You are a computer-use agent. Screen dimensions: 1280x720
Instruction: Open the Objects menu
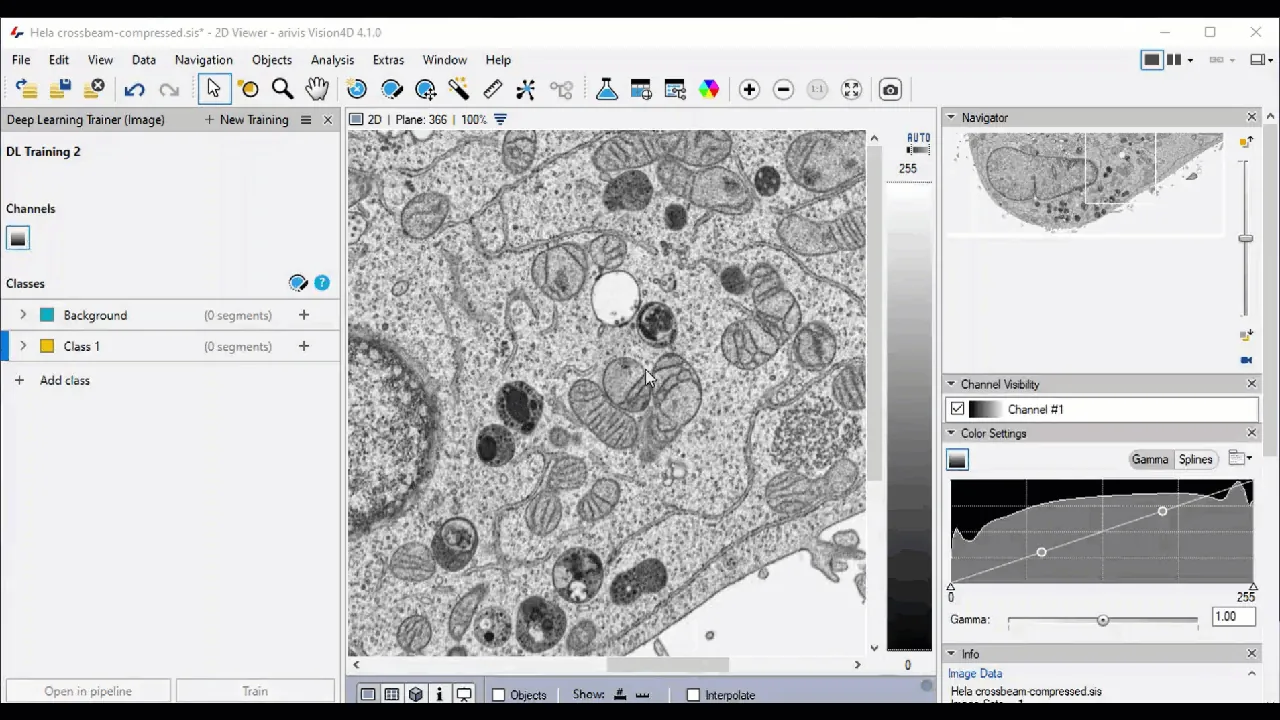(x=272, y=60)
